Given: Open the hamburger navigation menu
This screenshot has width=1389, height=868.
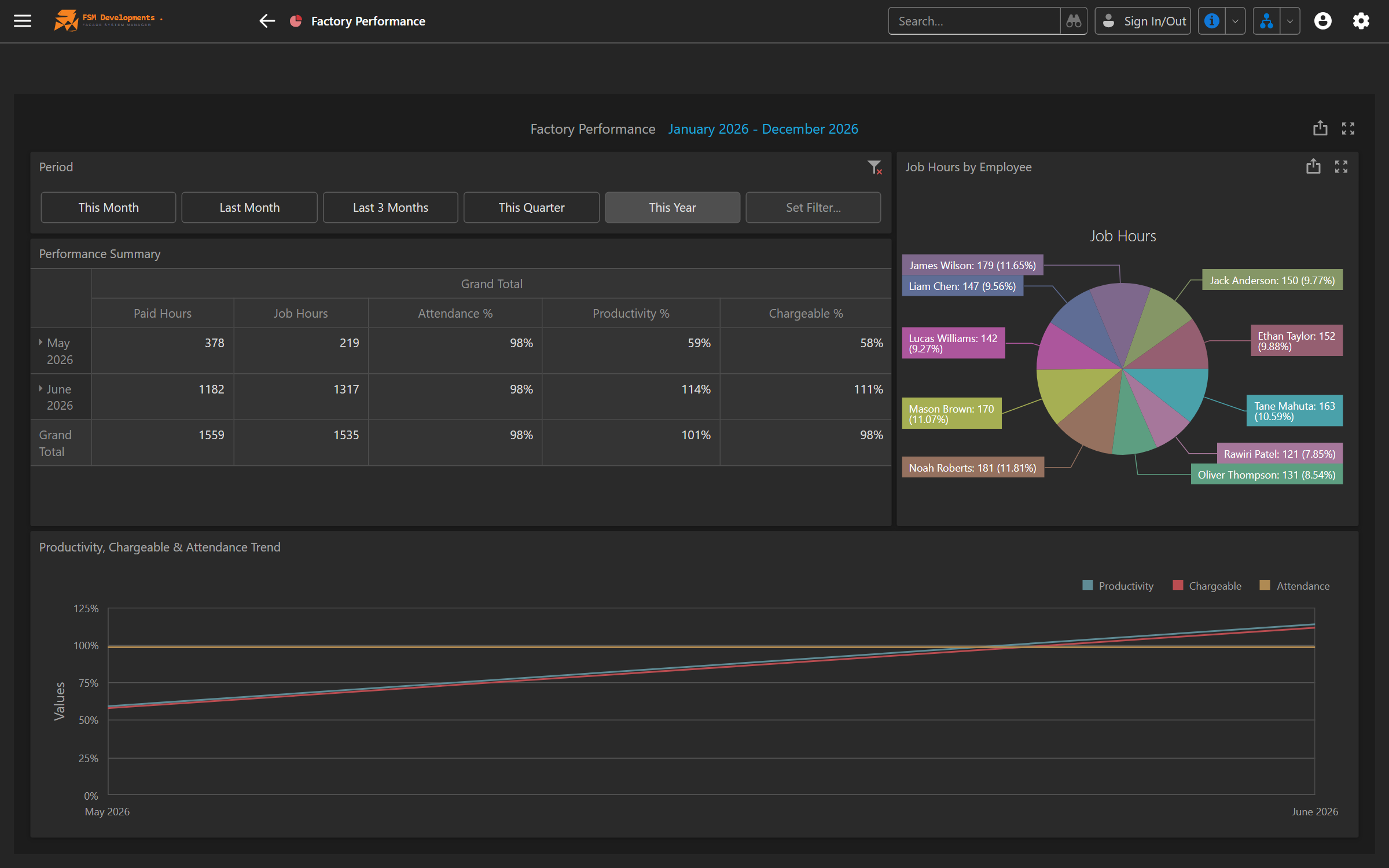Looking at the screenshot, I should (23, 21).
